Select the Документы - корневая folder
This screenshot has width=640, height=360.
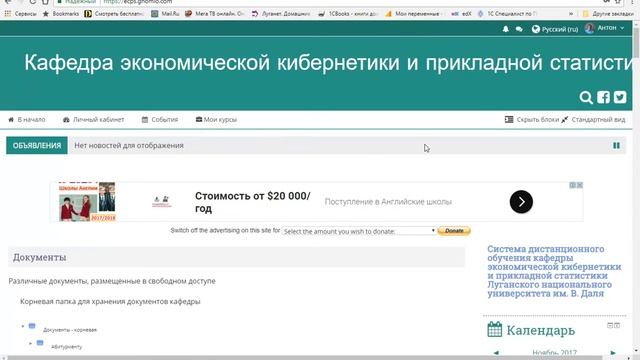coord(70,330)
